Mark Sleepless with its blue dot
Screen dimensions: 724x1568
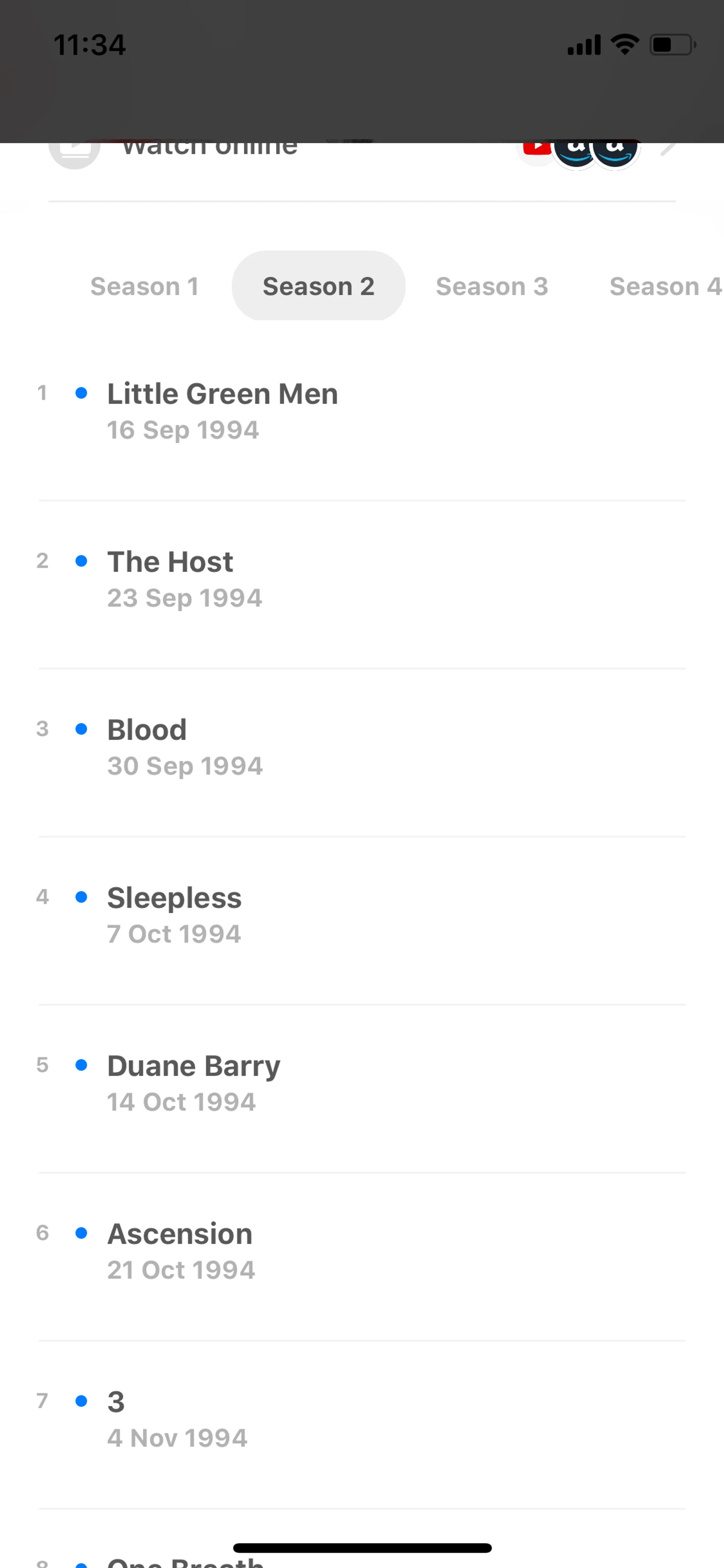81,897
